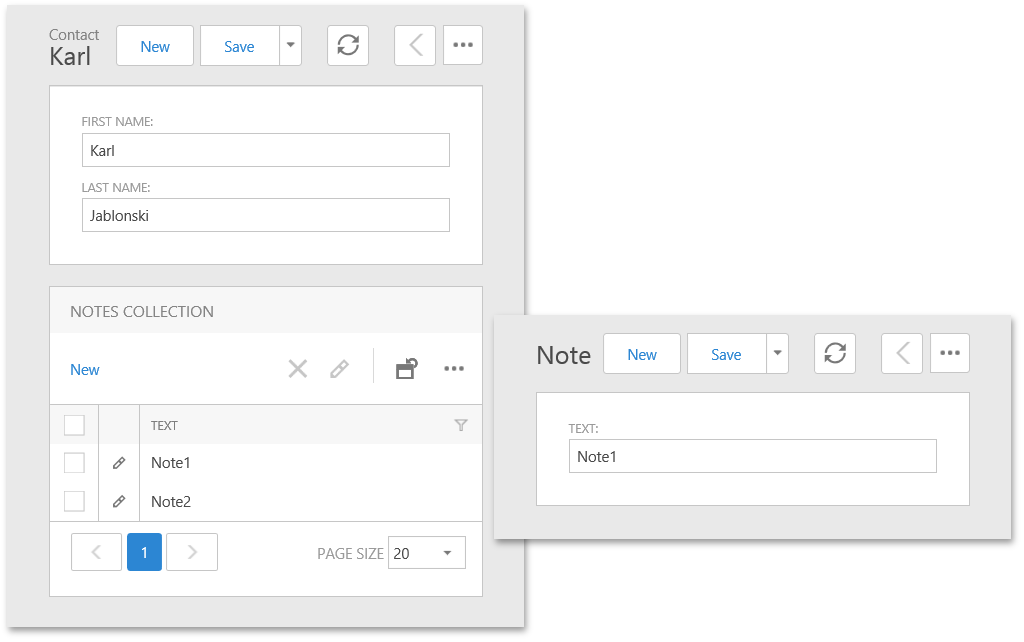The height and width of the screenshot is (642, 1024).
Task: Click the pencil icon beside Note1 row
Action: pyautogui.click(x=119, y=463)
